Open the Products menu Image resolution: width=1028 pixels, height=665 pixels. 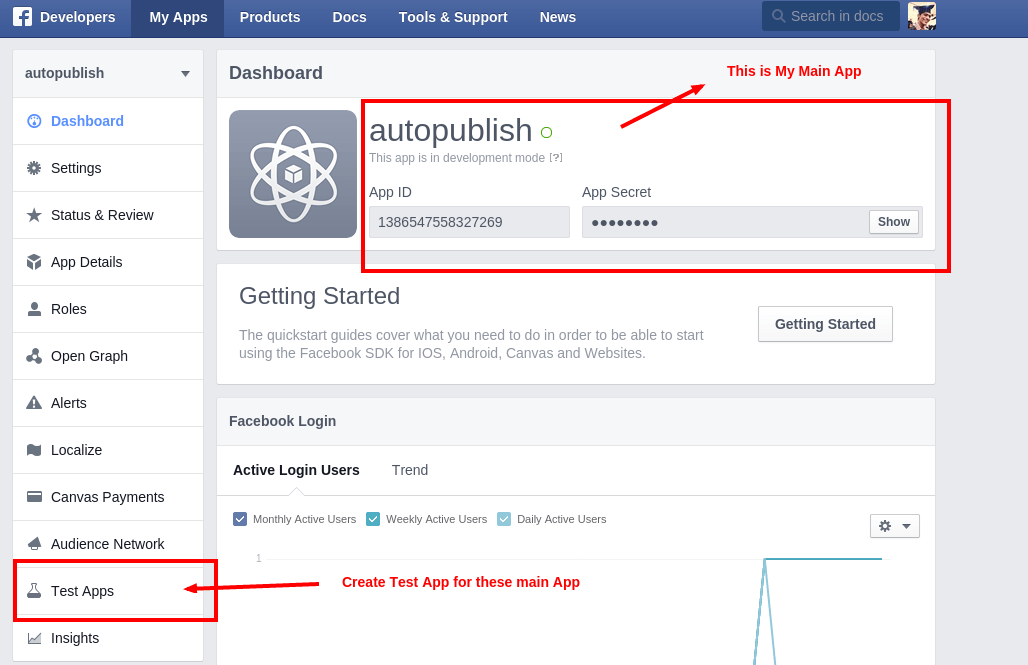(270, 17)
